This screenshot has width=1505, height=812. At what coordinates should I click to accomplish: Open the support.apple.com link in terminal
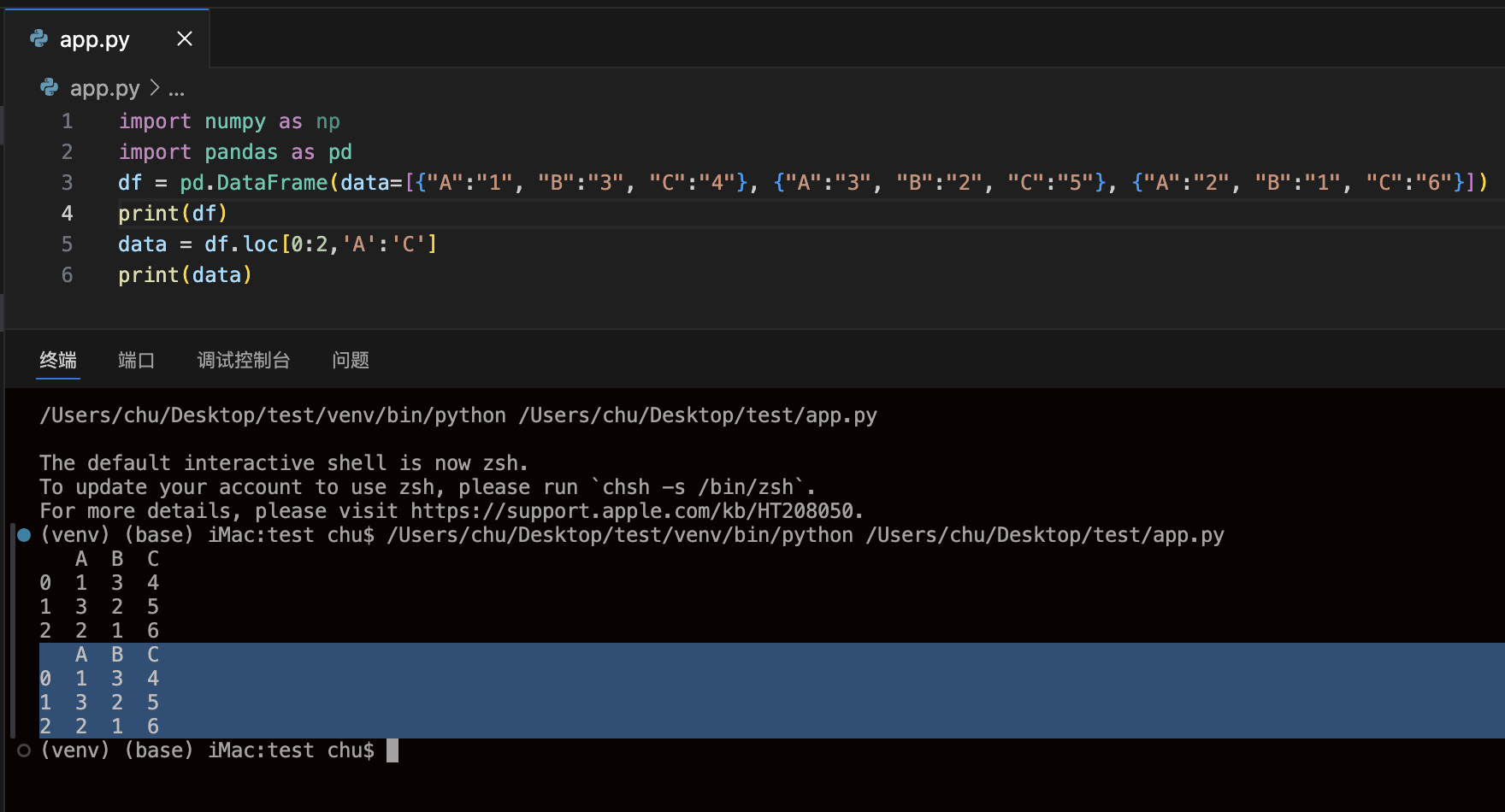633,511
